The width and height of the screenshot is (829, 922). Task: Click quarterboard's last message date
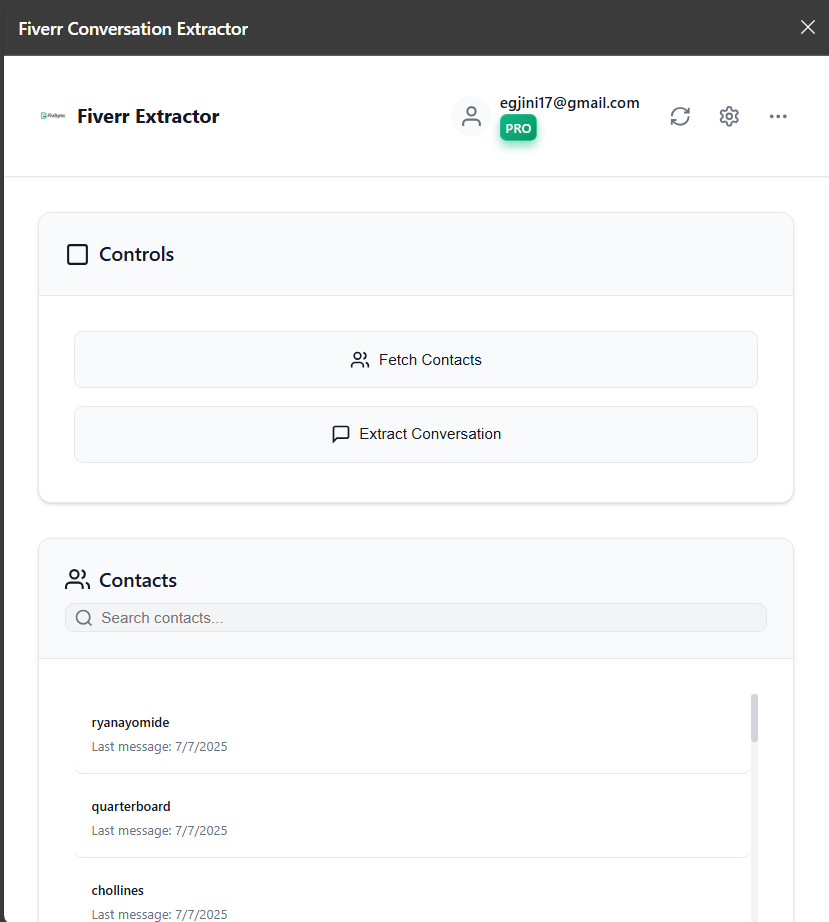point(159,831)
